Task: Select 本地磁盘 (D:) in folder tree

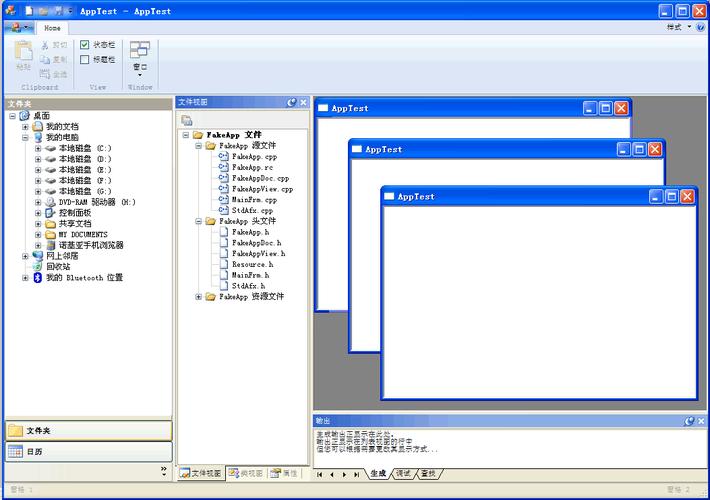Action: pyautogui.click(x=85, y=159)
